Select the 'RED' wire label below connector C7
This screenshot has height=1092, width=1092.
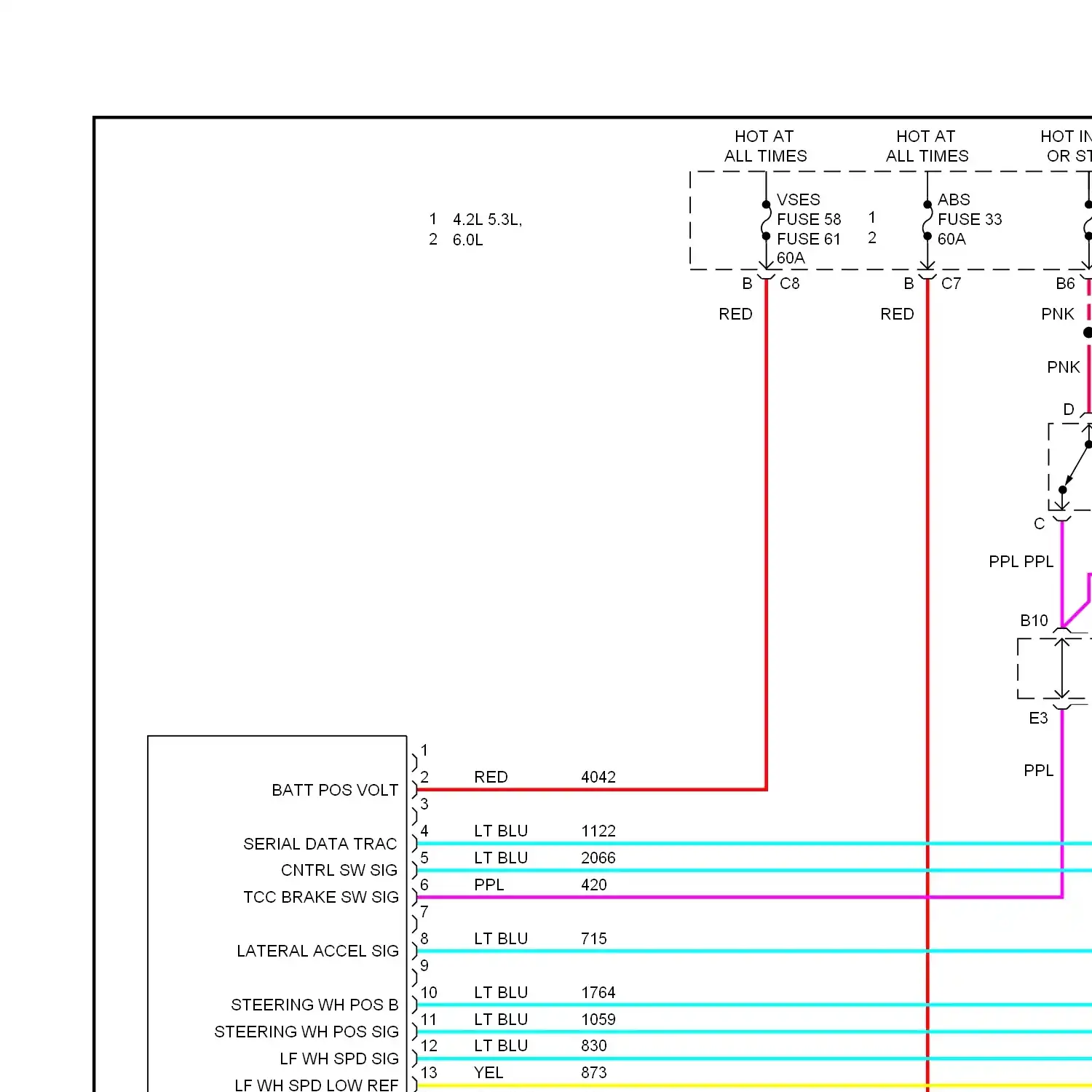(897, 314)
